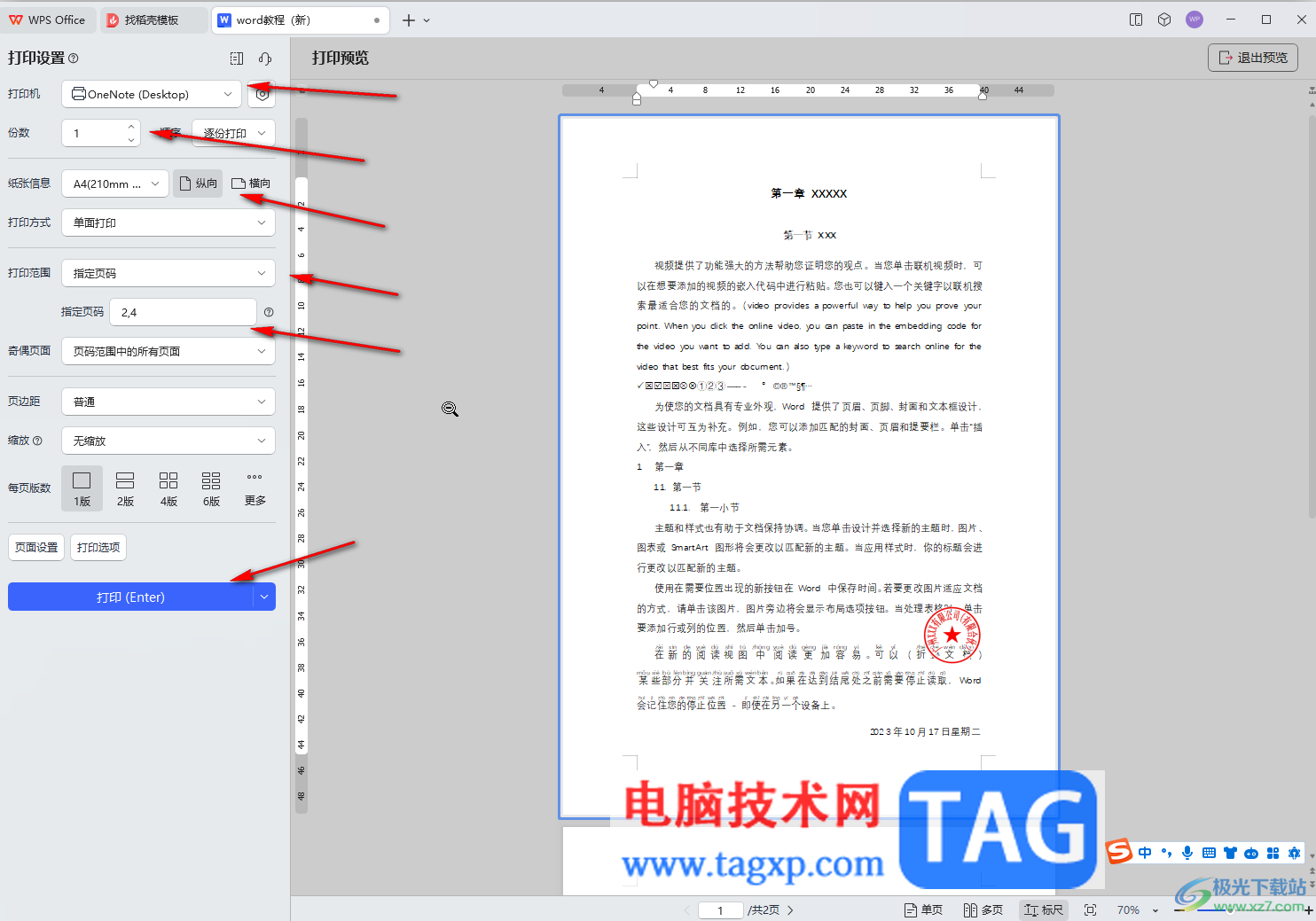Go to next preview page arrow
This screenshot has width=1316, height=921.
pos(790,910)
